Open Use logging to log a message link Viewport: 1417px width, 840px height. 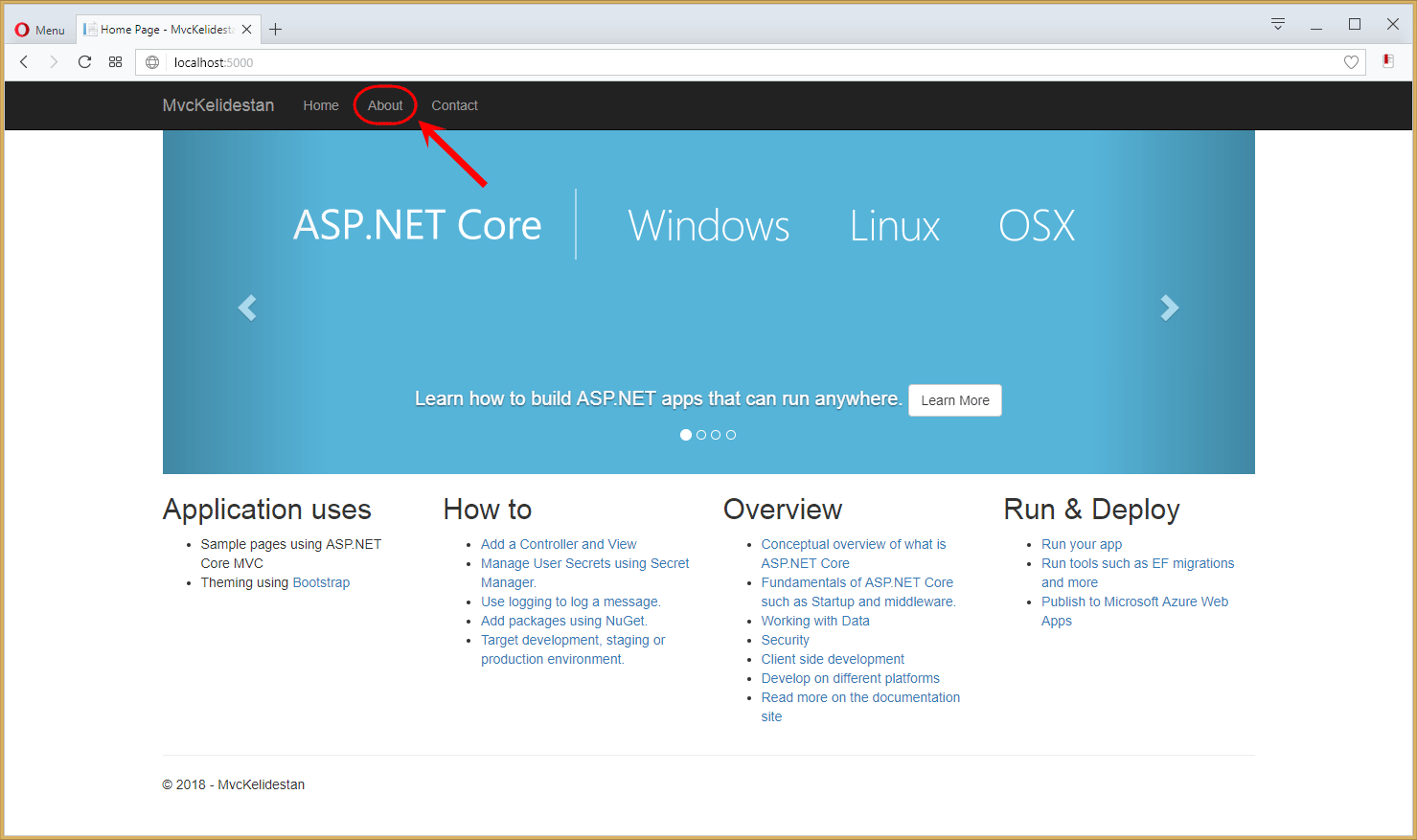(571, 602)
